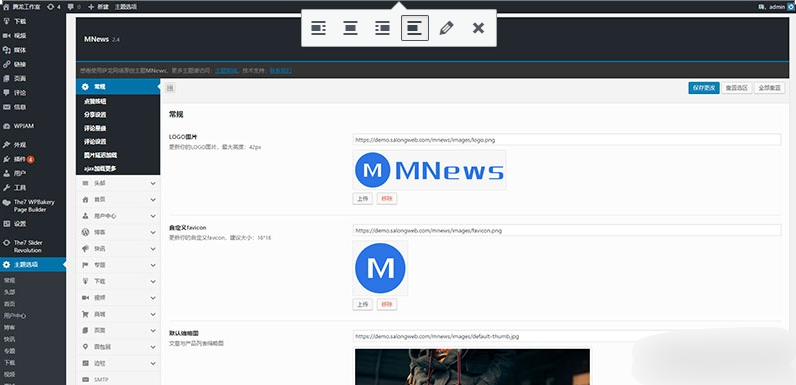Click the favicon URL input field
The image size is (796, 385).
(567, 230)
